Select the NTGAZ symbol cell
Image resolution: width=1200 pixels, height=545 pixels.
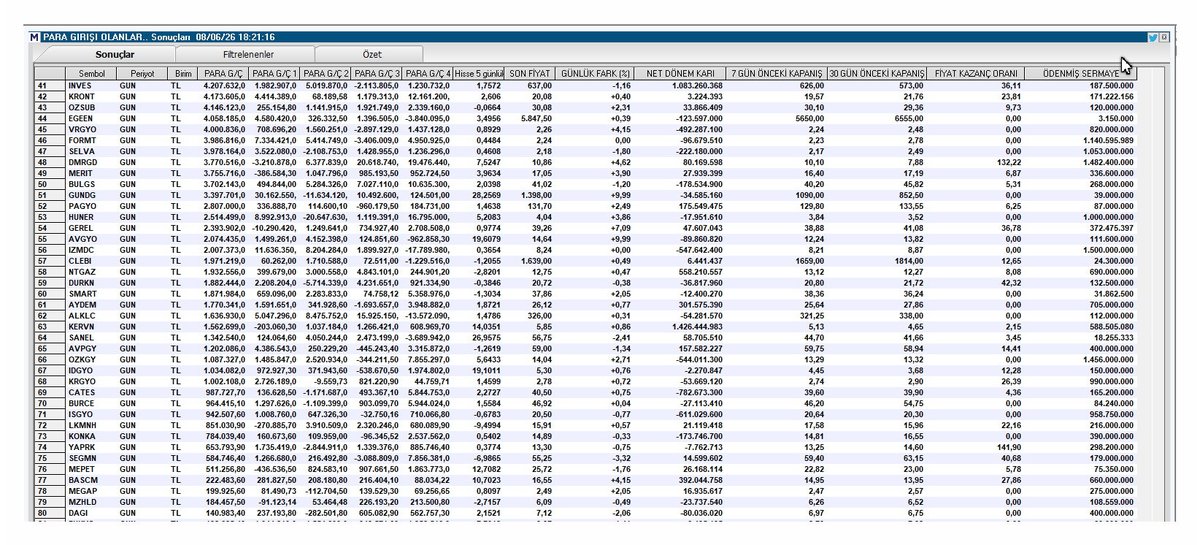click(x=91, y=270)
